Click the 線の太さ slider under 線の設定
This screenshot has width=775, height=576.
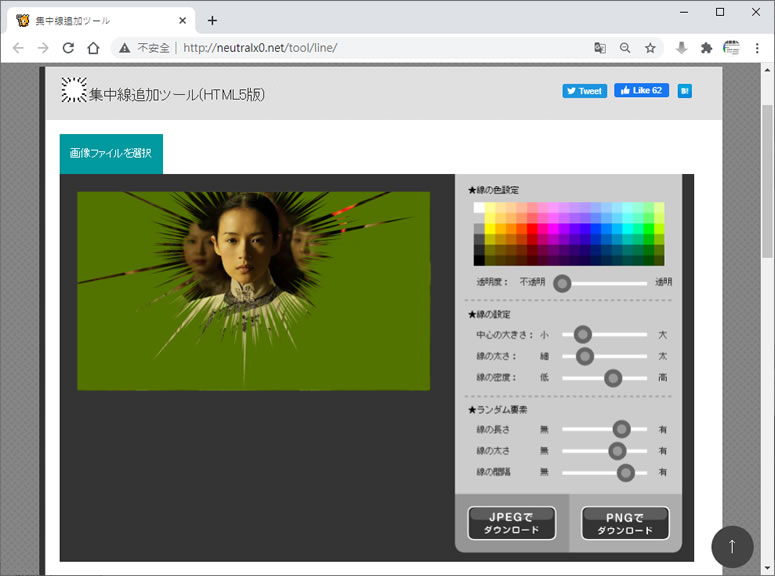(x=585, y=356)
